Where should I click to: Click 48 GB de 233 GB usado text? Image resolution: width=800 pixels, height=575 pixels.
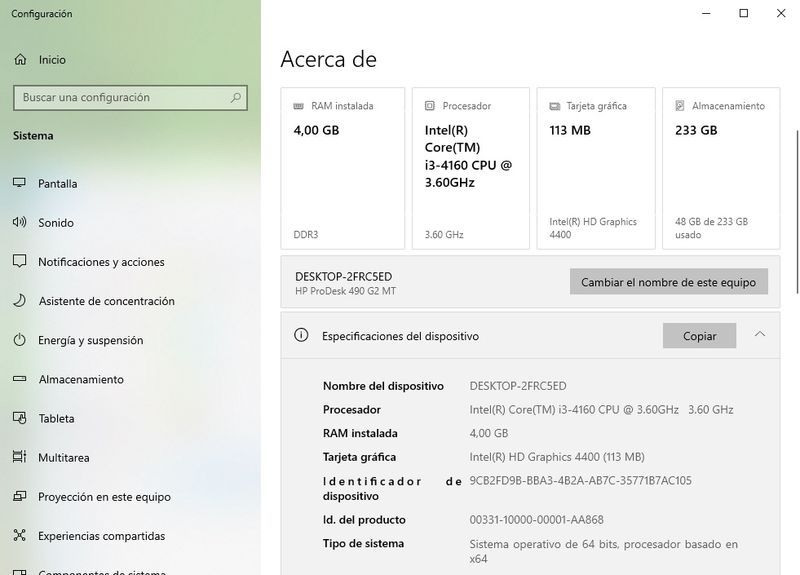(x=711, y=228)
